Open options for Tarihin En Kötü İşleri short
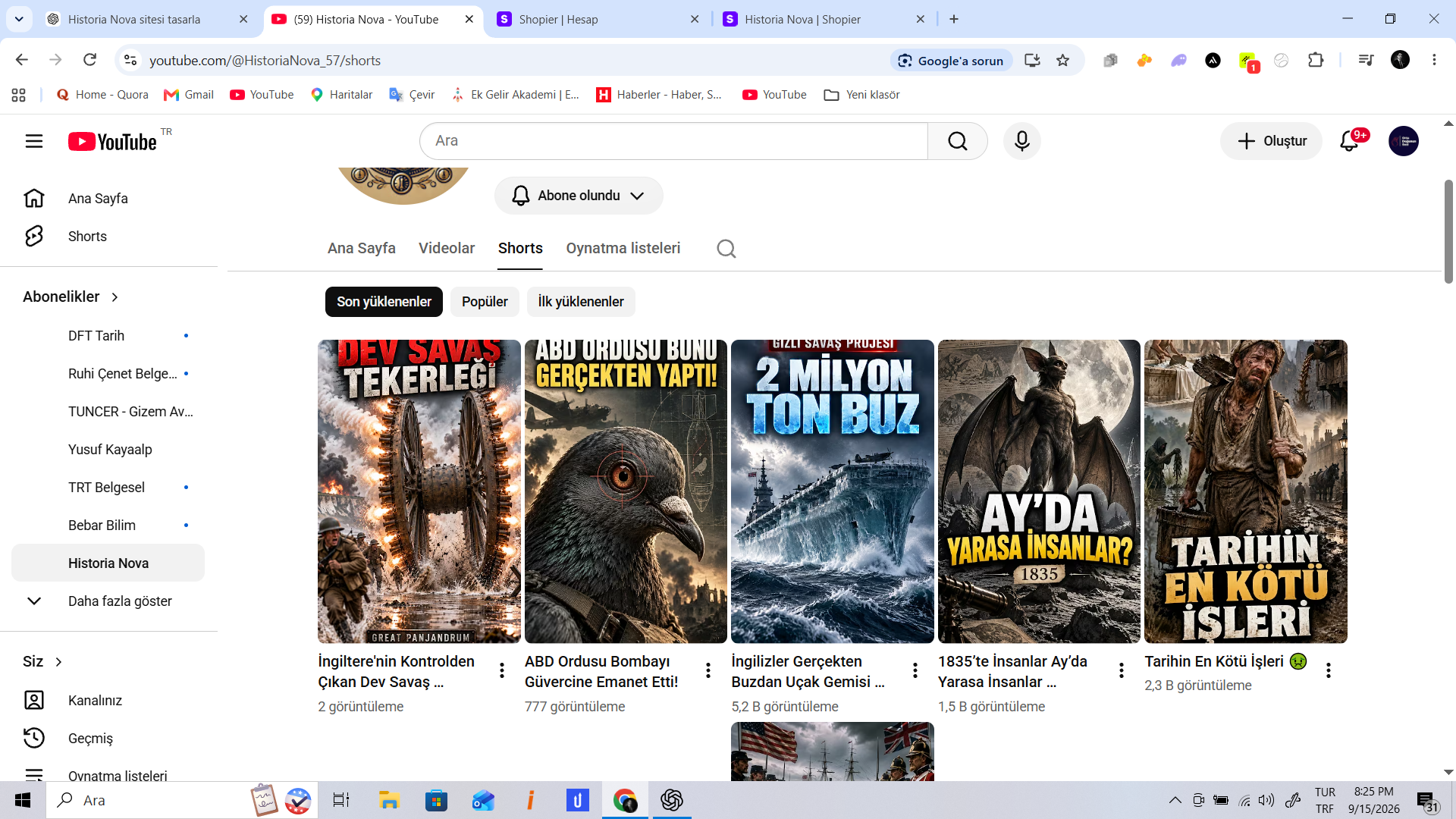 (x=1328, y=670)
